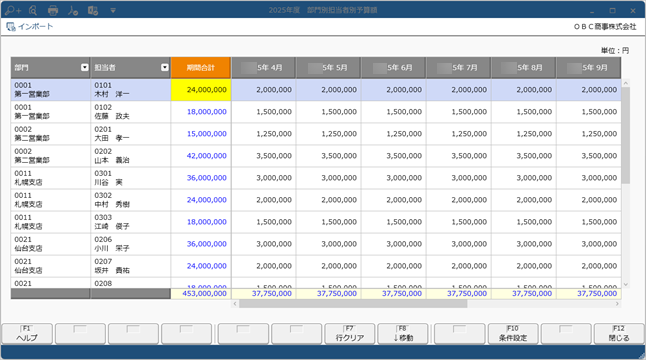The width and height of the screenshot is (646, 360).
Task: Click the horizontal scrollbar thumb
Action: [353, 304]
